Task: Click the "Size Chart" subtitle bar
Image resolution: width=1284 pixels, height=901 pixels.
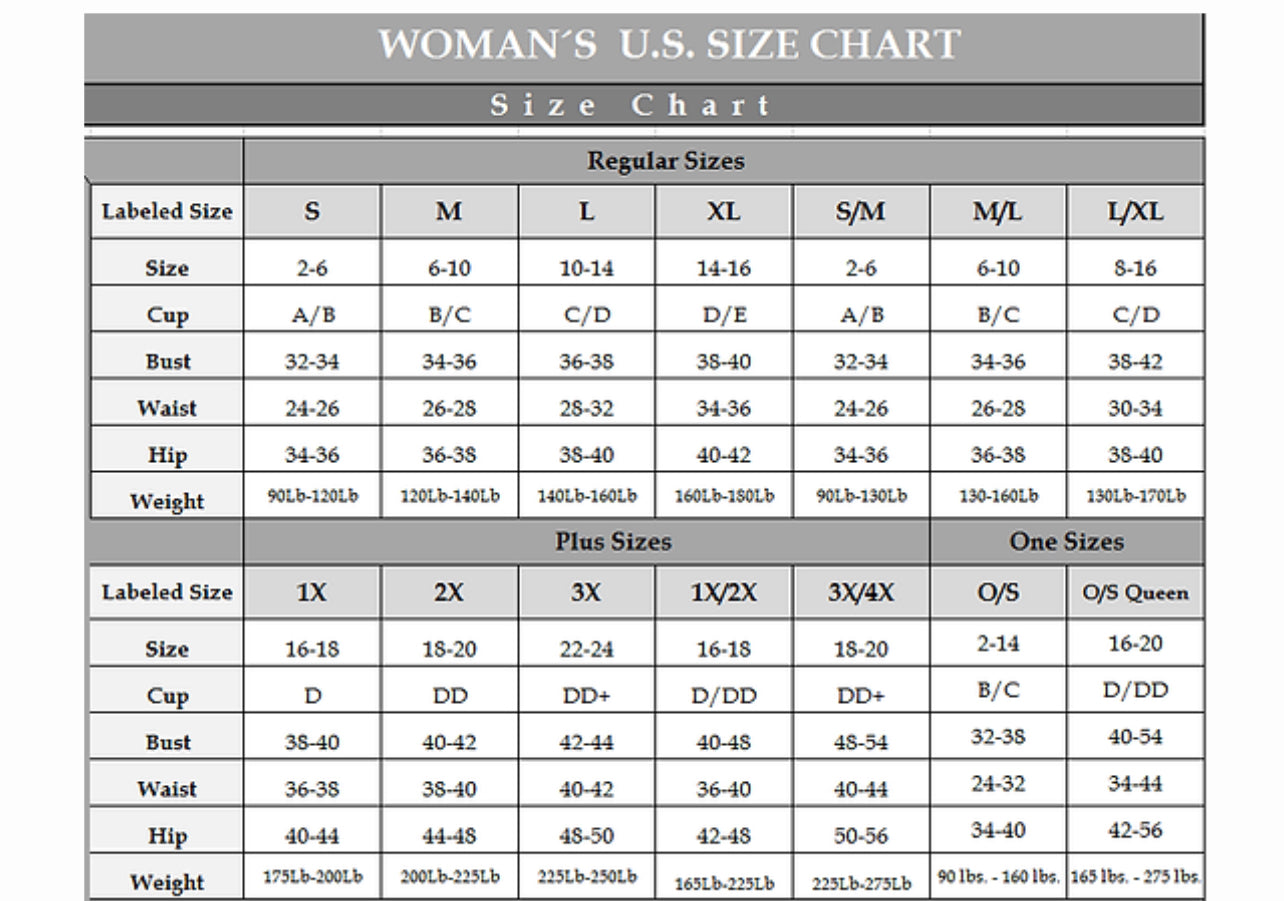Action: 632,105
